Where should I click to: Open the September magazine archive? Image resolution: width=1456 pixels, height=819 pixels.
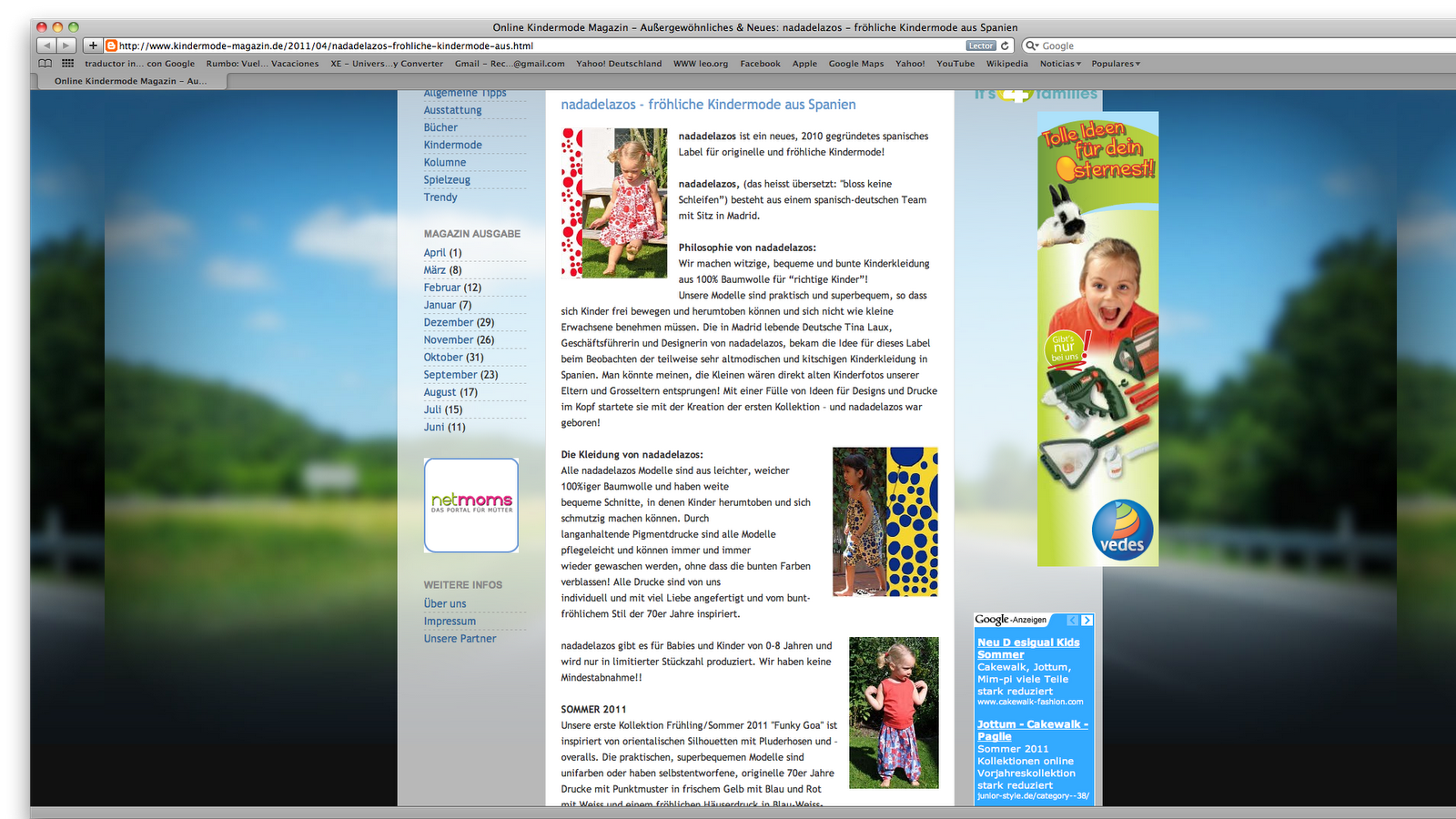click(450, 374)
